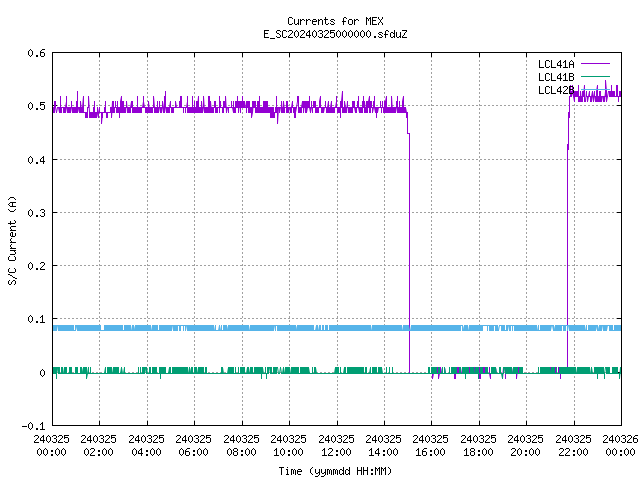The height and width of the screenshot is (480, 640).
Task: Click the 240325 08:00 time tick label
Action: pos(241,446)
